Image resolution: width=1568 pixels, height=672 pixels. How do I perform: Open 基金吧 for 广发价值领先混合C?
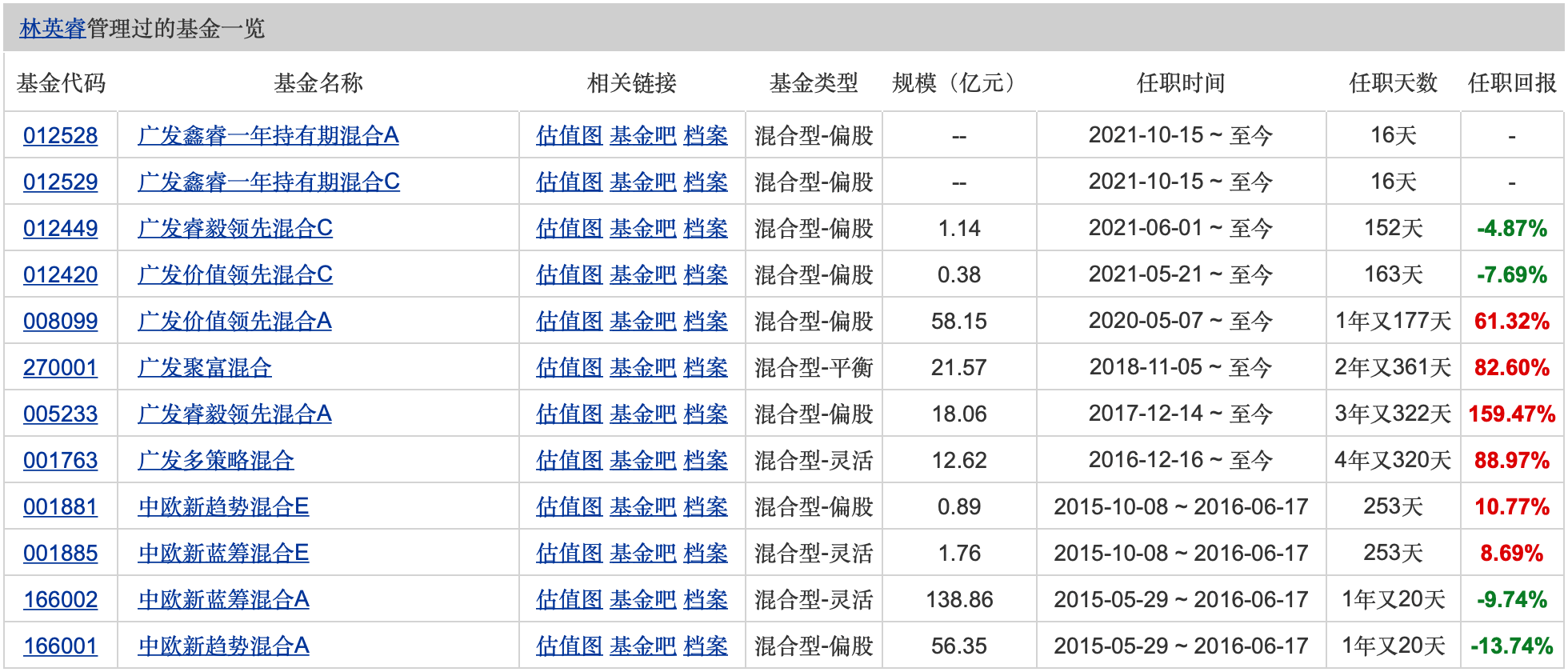tap(642, 275)
